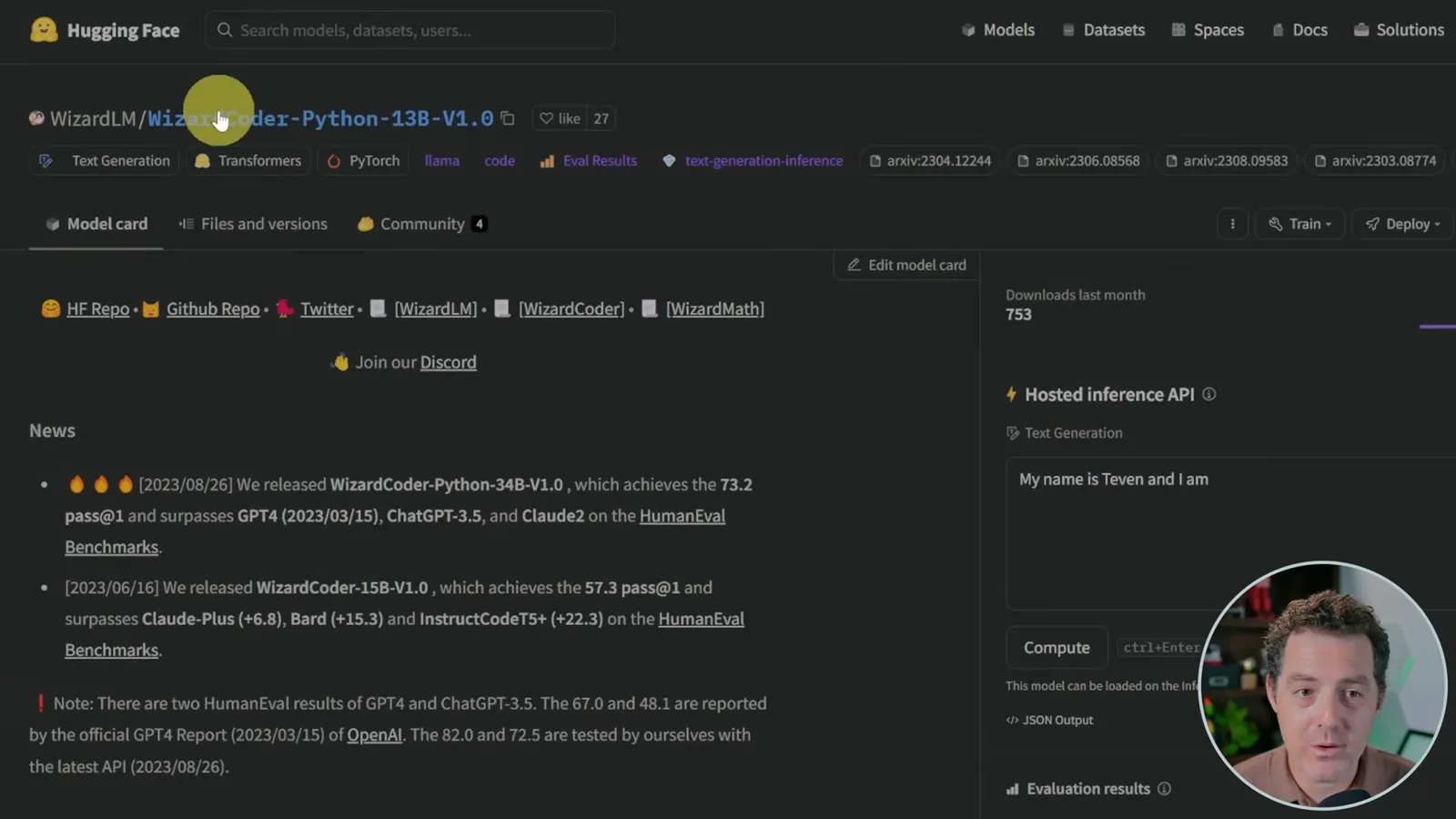Click the like count 27
The image size is (1456, 819).
pos(602,118)
